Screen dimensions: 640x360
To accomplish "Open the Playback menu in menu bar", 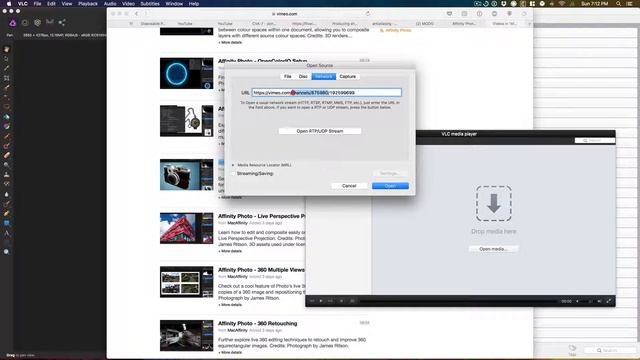I will pyautogui.click(x=88, y=4).
